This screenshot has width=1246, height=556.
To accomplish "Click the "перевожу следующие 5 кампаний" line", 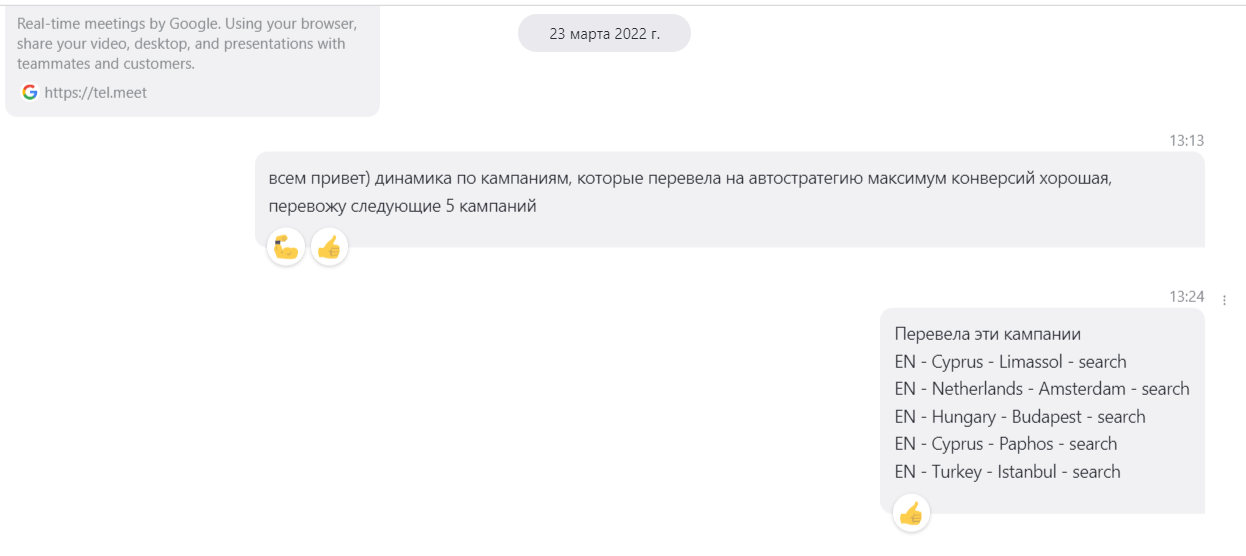I will [403, 206].
